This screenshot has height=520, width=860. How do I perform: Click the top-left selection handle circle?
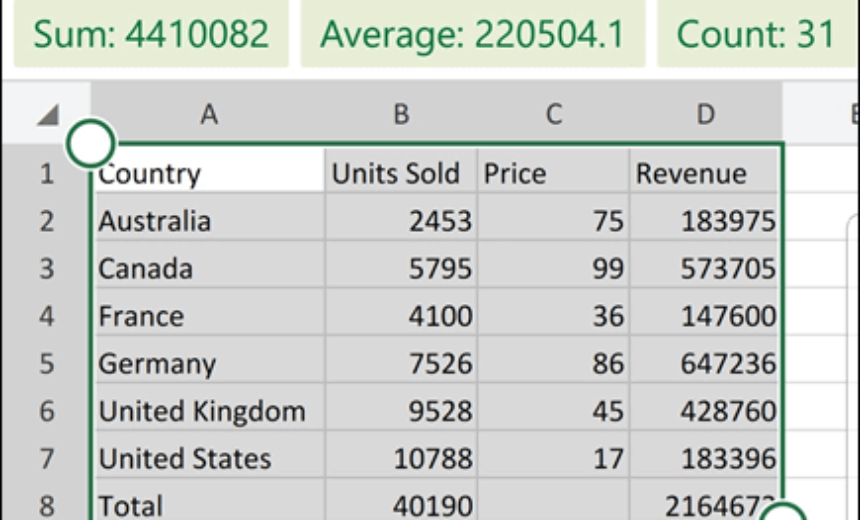(x=91, y=144)
